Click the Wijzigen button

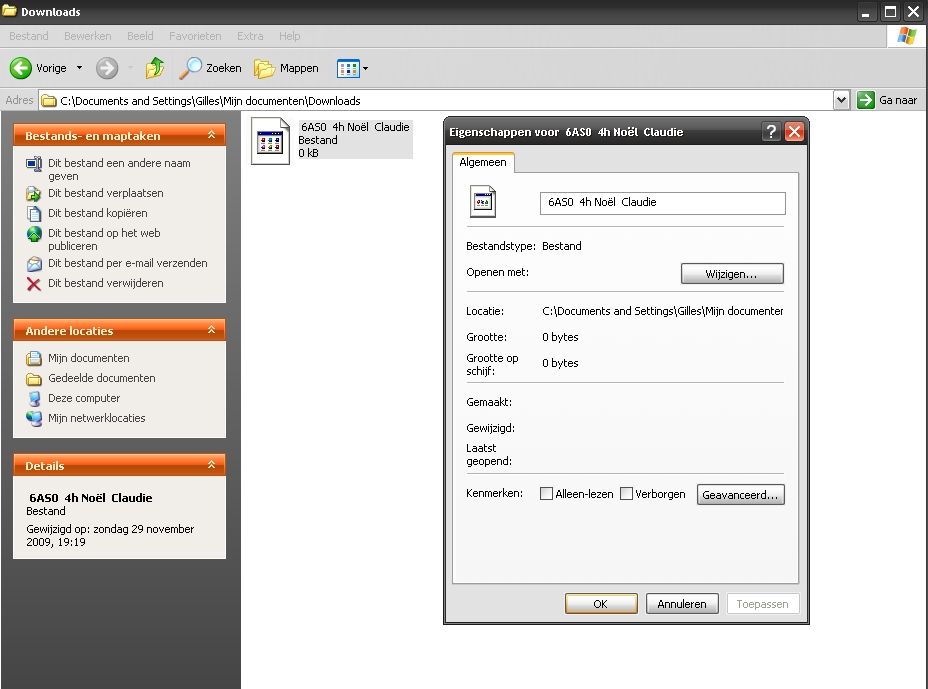[x=732, y=273]
